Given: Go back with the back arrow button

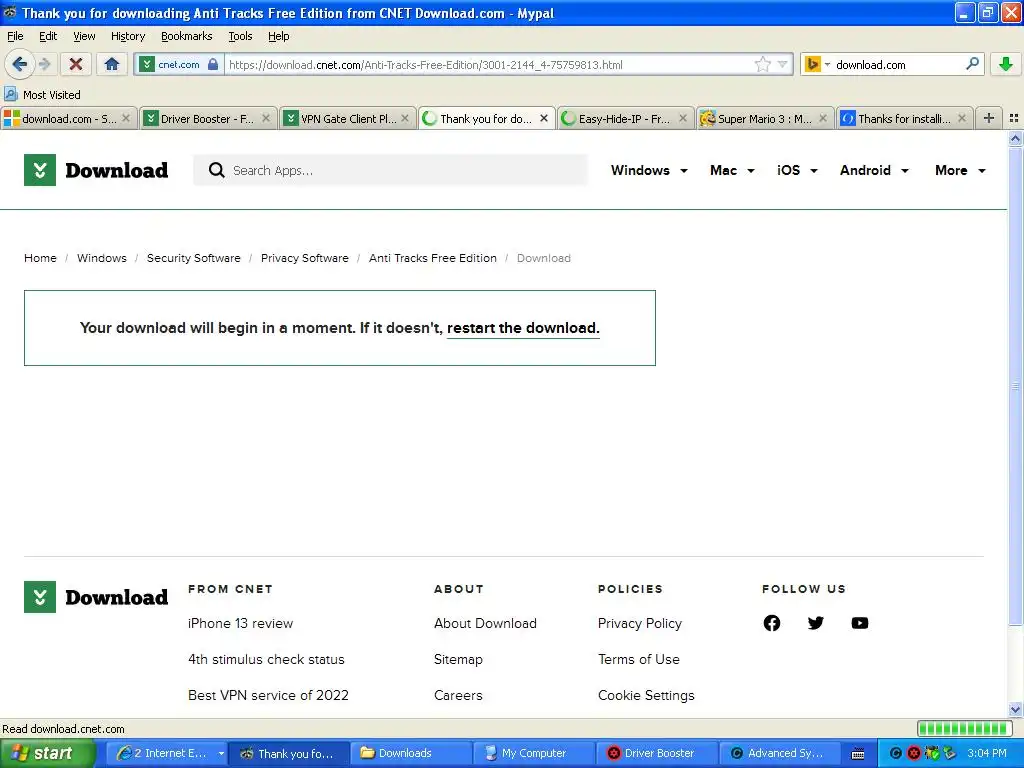Looking at the screenshot, I should [x=20, y=64].
